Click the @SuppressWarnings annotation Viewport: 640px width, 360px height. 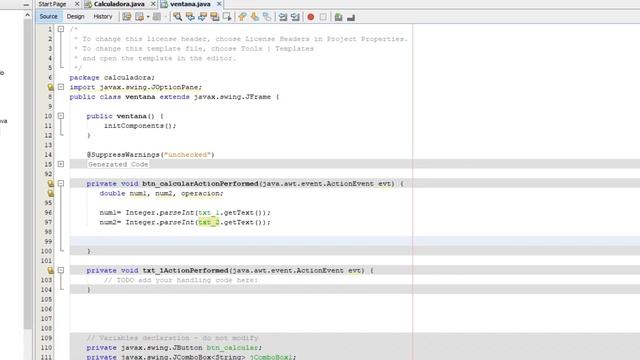click(151, 155)
